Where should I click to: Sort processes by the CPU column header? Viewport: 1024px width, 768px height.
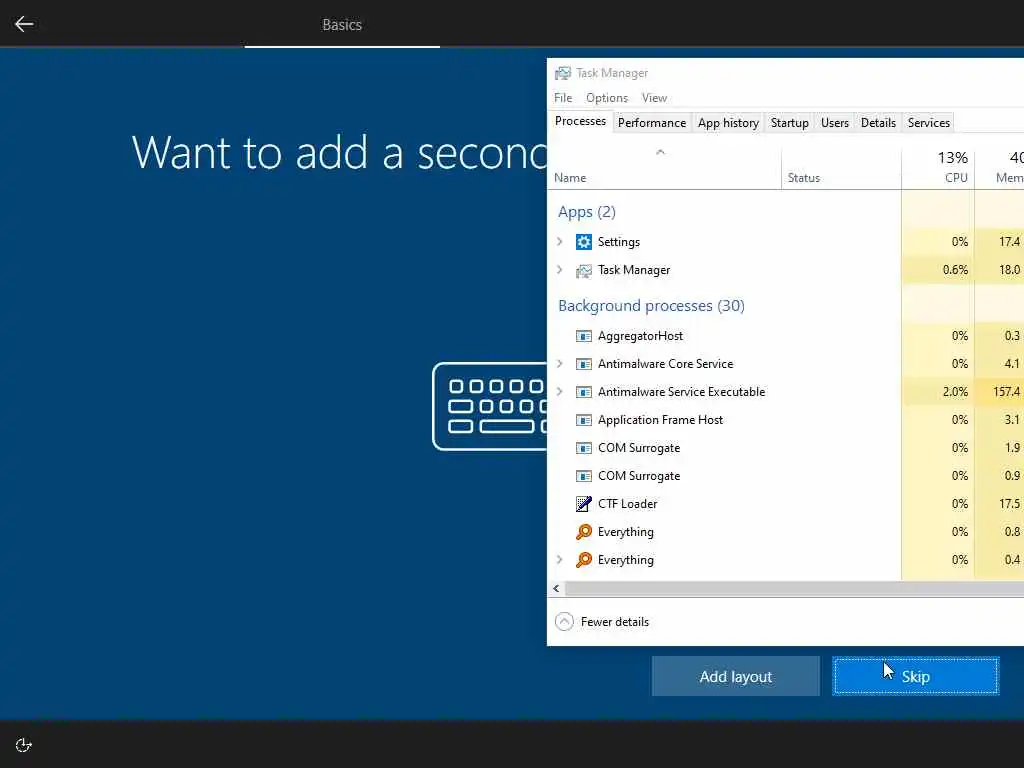coord(938,168)
